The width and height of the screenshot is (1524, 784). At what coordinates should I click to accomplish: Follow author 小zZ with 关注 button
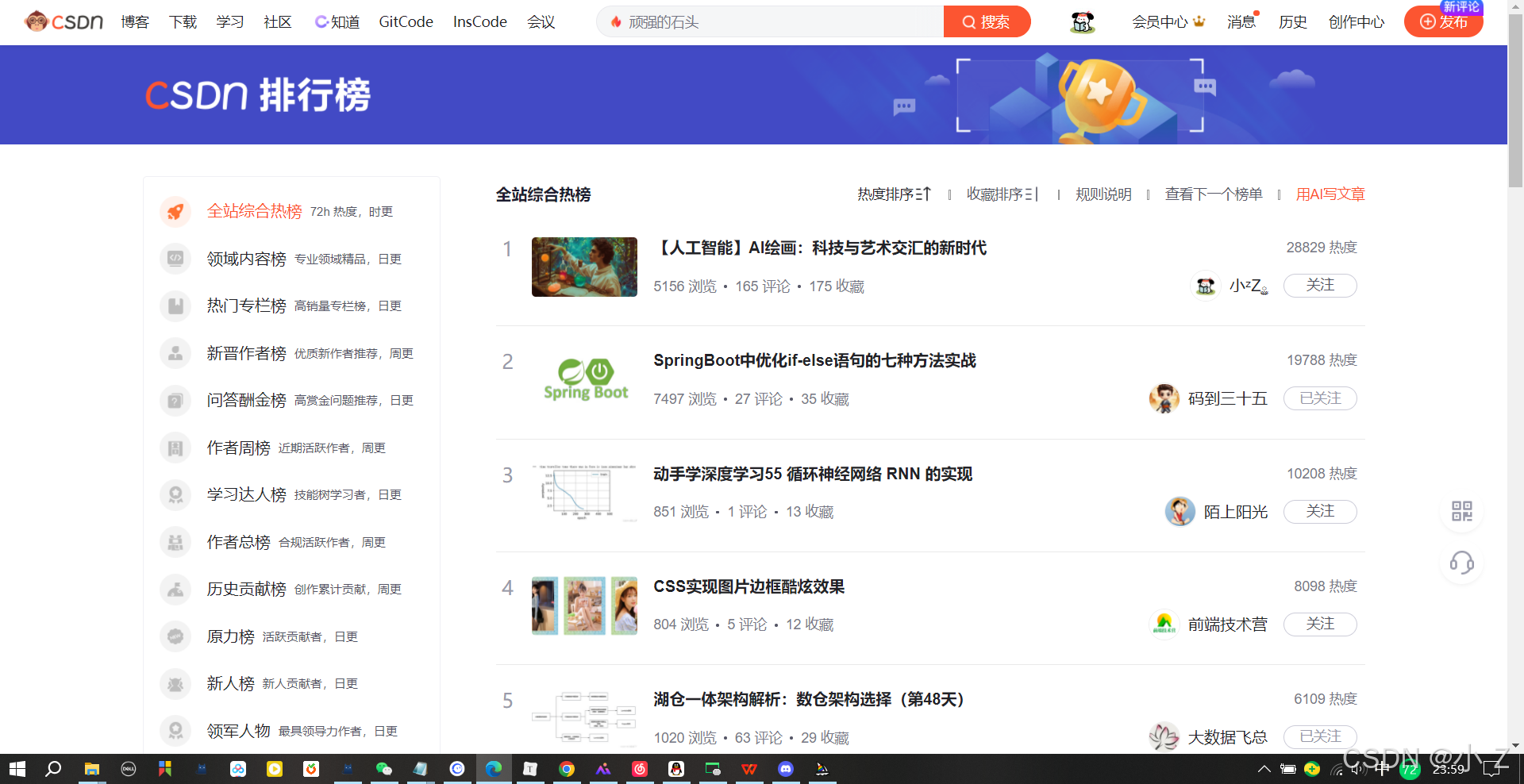click(1320, 286)
